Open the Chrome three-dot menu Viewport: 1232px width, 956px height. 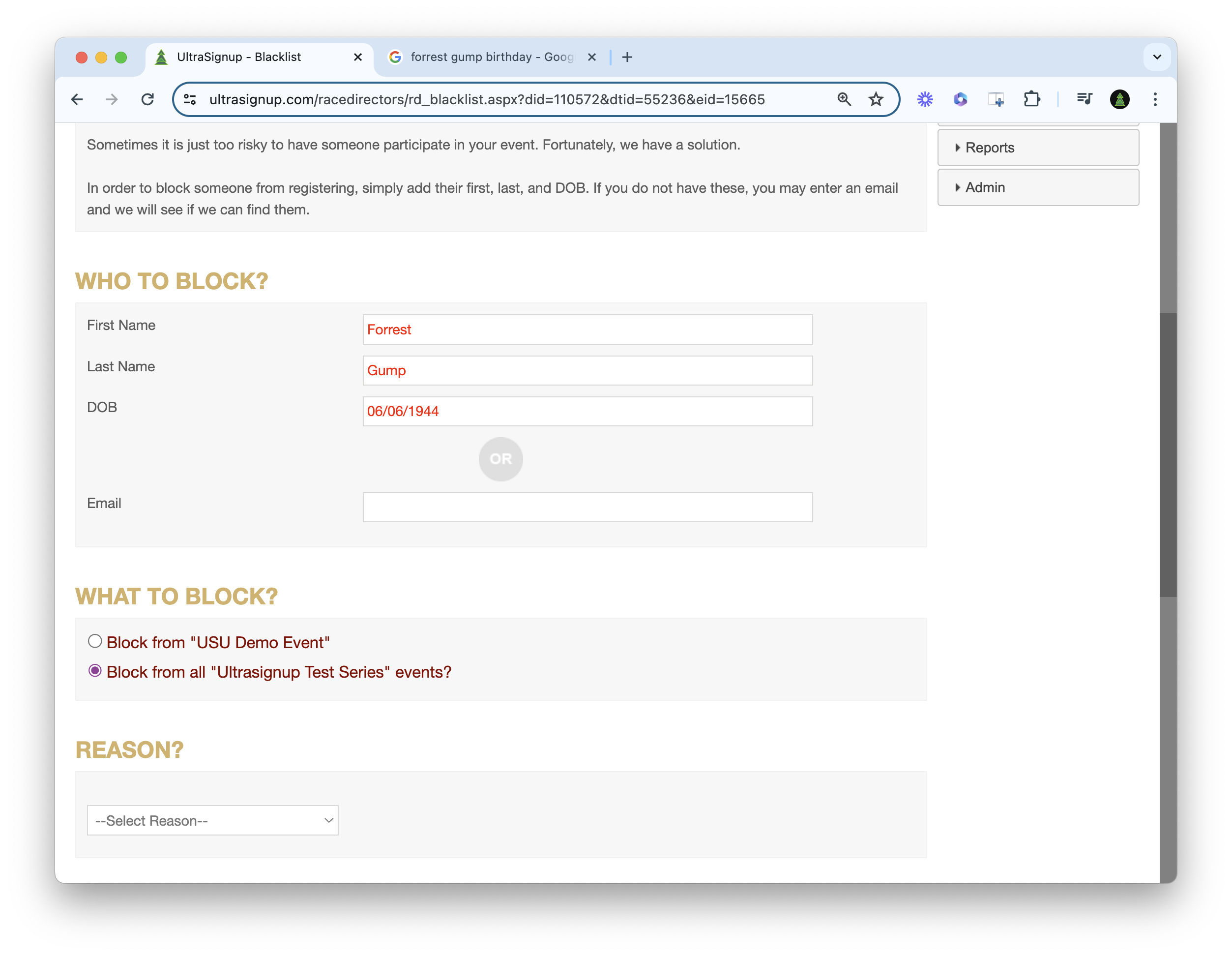tap(1155, 99)
